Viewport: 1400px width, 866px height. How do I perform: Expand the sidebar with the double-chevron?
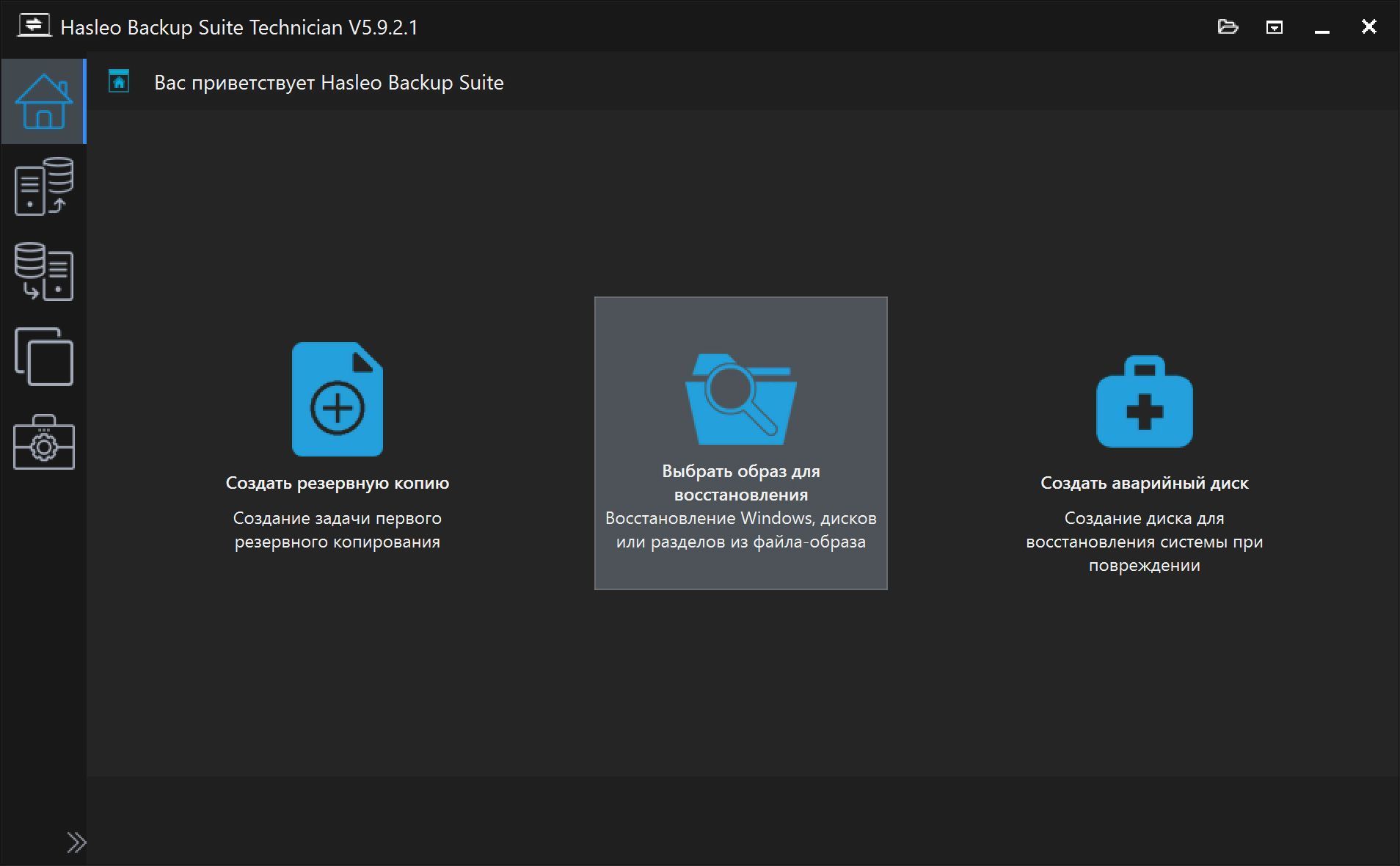[76, 843]
